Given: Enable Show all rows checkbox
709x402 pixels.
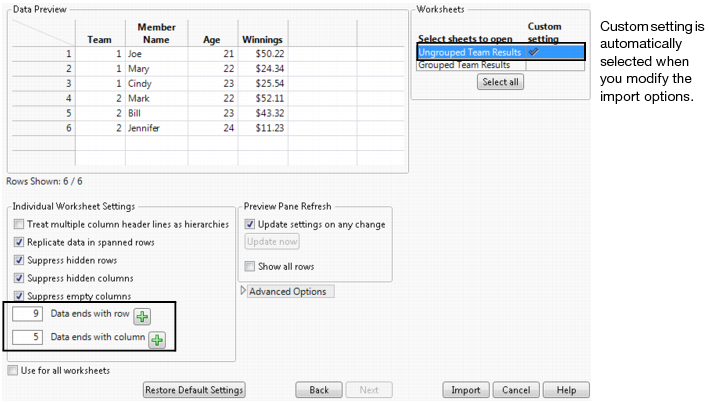Looking at the screenshot, I should [251, 267].
